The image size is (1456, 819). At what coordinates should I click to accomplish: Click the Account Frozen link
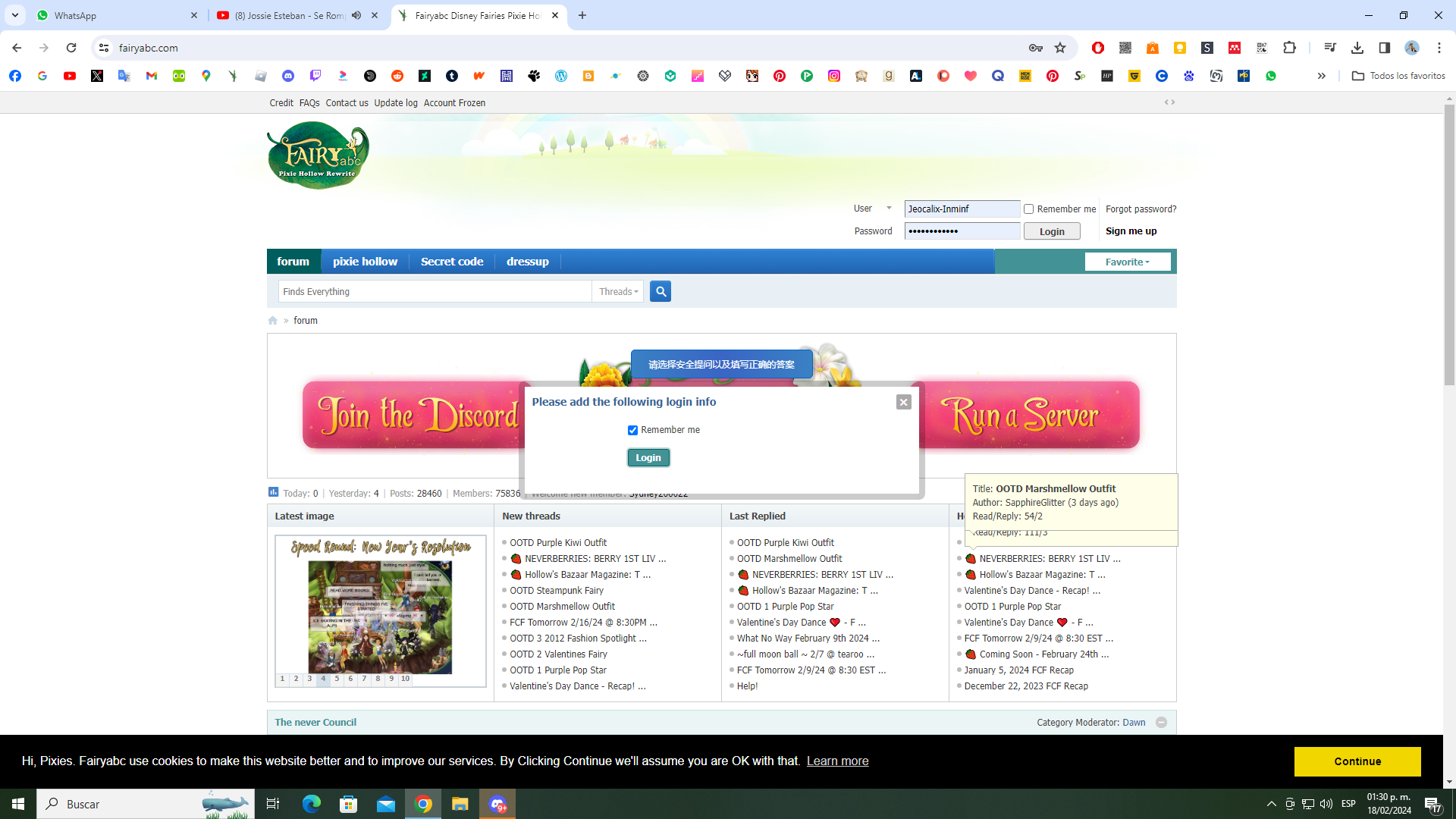(454, 103)
